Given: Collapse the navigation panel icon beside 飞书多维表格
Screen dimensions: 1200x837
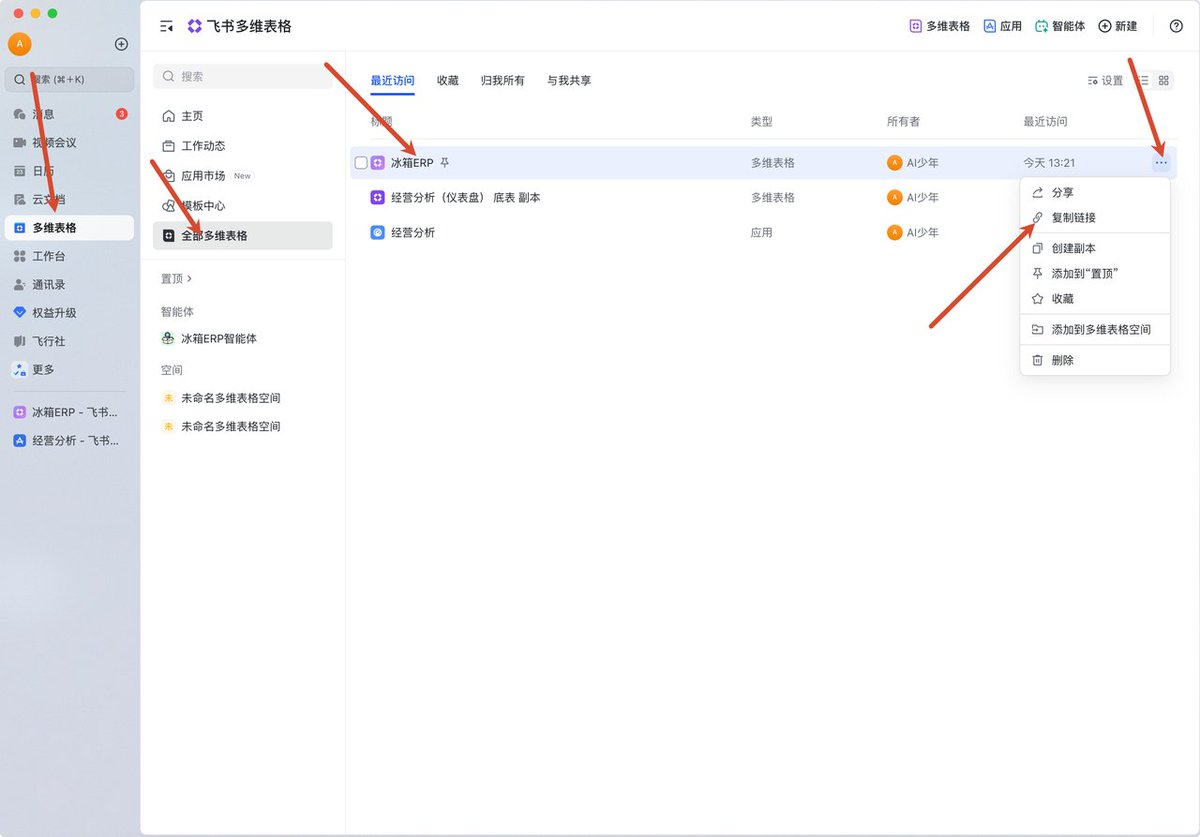Looking at the screenshot, I should (167, 26).
